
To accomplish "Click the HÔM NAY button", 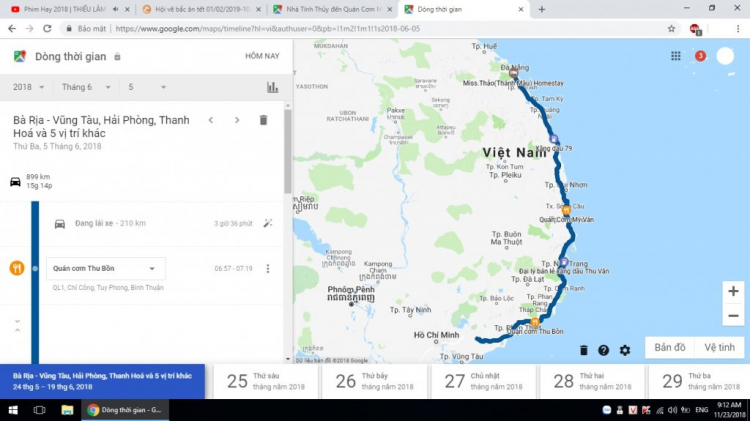I will tap(262, 56).
